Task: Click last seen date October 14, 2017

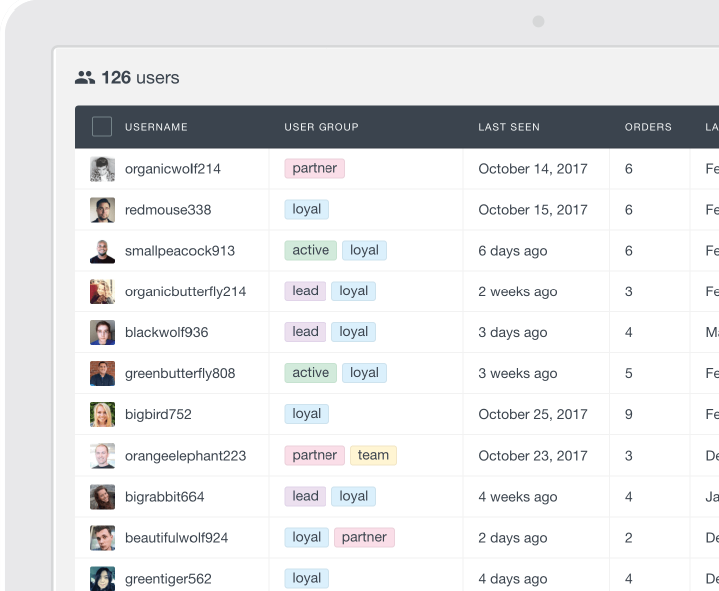Action: [x=533, y=169]
